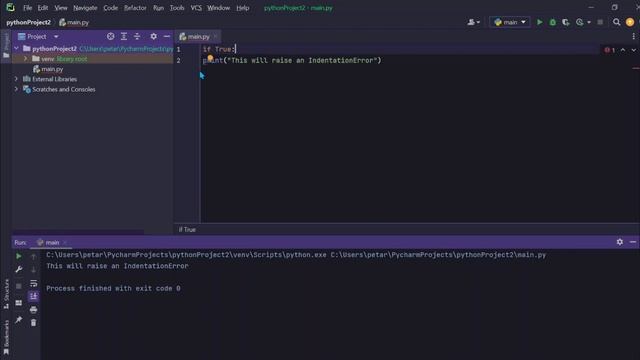Collapse the pythonProject2 root node
The height and width of the screenshot is (360, 640).
point(16,49)
